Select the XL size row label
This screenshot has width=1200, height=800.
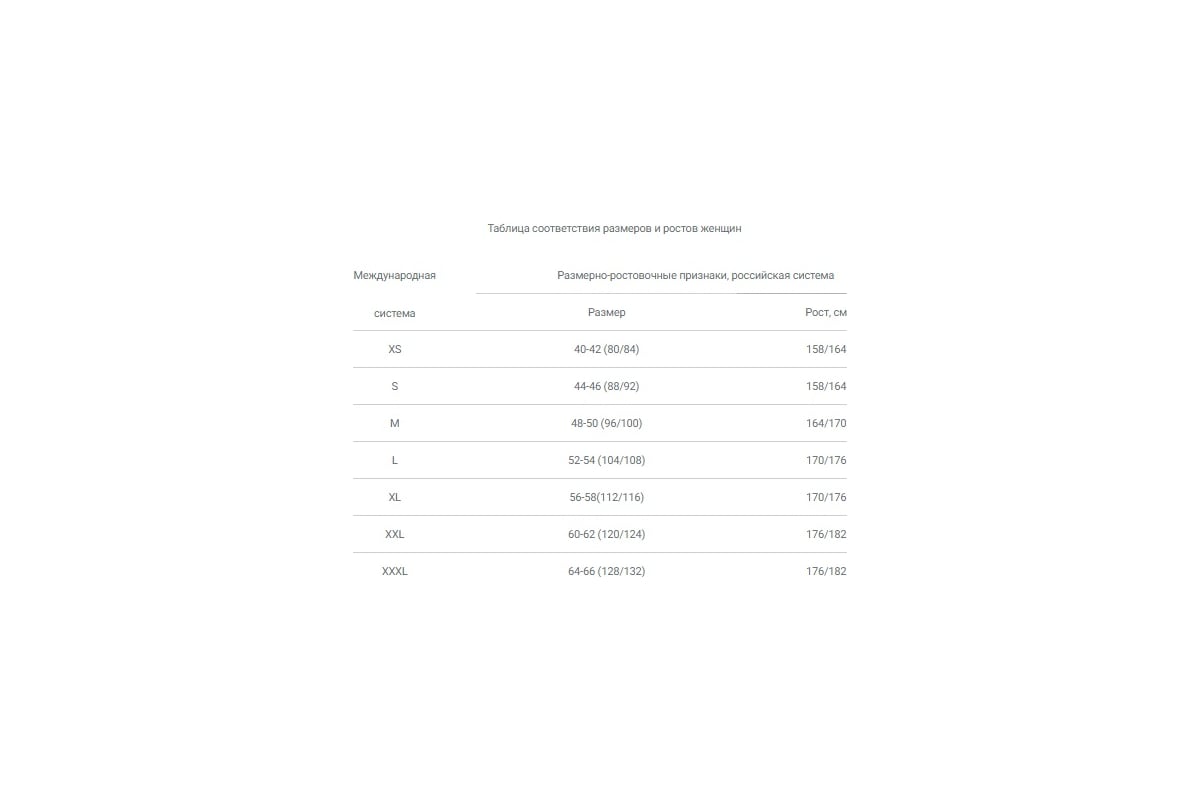[x=394, y=498]
